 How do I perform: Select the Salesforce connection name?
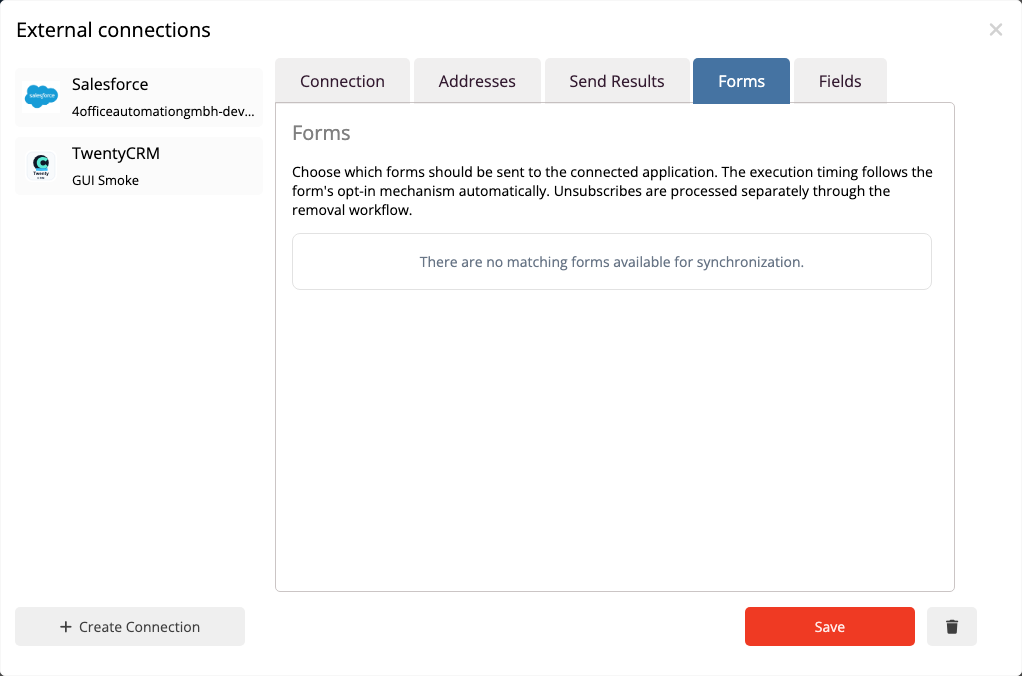point(110,84)
